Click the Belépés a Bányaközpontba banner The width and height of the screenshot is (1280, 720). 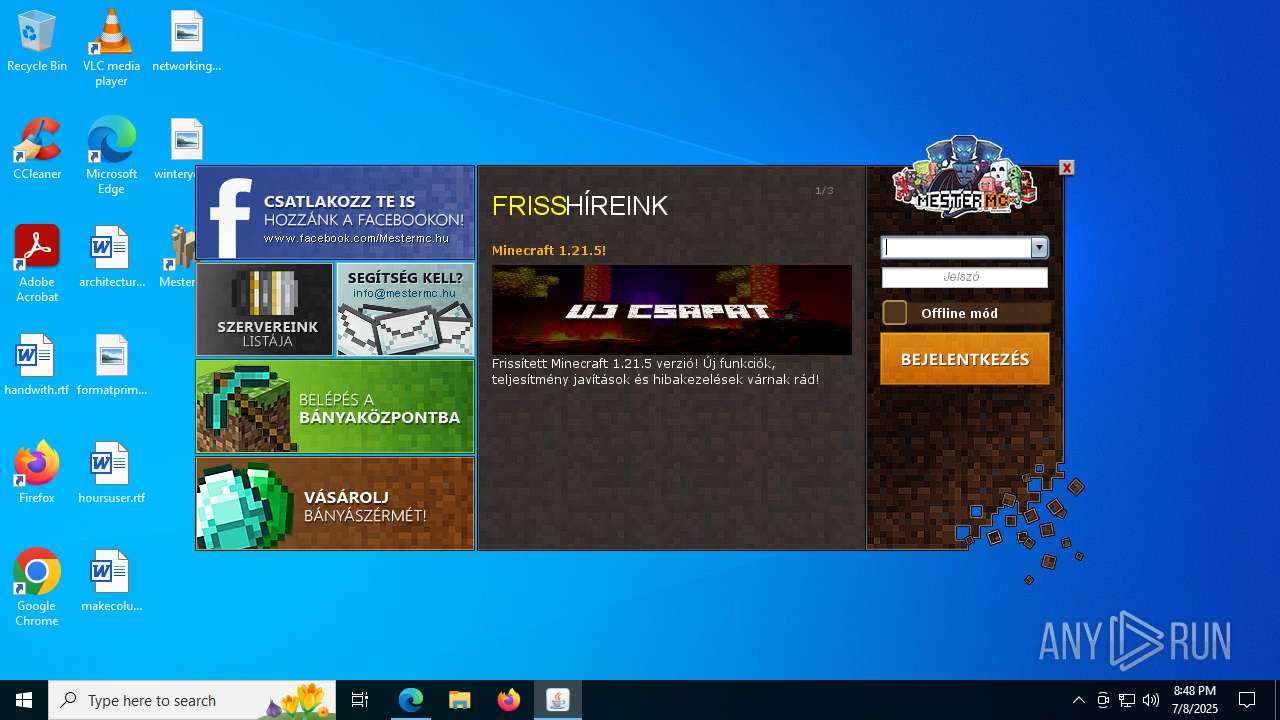335,406
